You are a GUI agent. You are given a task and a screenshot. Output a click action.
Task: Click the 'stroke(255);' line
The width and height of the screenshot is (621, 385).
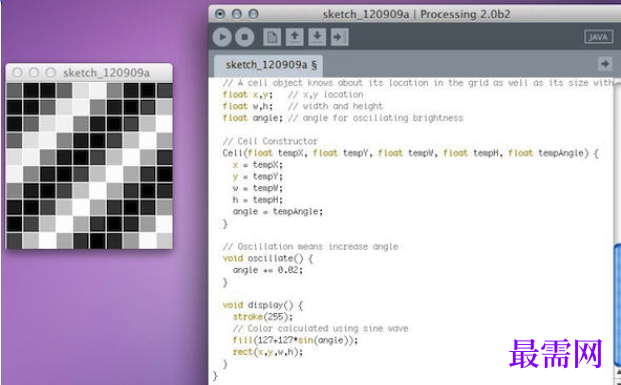click(x=263, y=317)
